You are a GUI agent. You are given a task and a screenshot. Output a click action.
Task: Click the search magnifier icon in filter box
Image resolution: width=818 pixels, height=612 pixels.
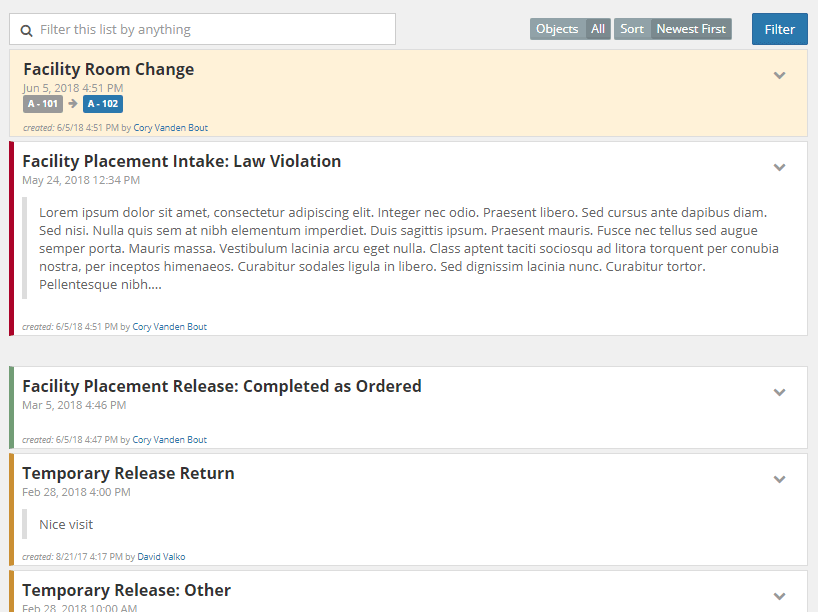pos(27,30)
